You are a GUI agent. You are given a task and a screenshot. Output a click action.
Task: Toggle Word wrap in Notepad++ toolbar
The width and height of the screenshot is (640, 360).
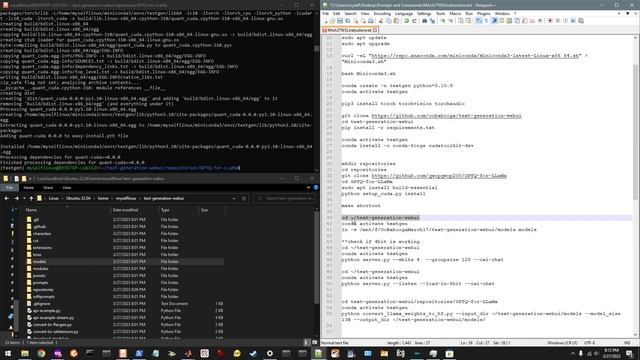479,20
